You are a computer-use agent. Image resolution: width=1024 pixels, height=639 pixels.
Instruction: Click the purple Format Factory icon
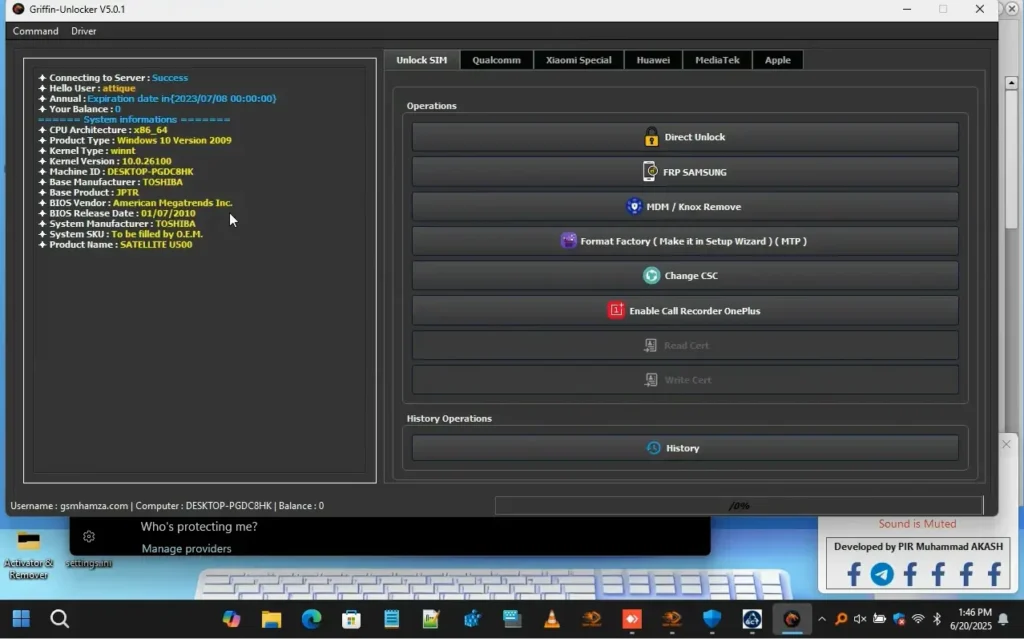click(x=568, y=241)
